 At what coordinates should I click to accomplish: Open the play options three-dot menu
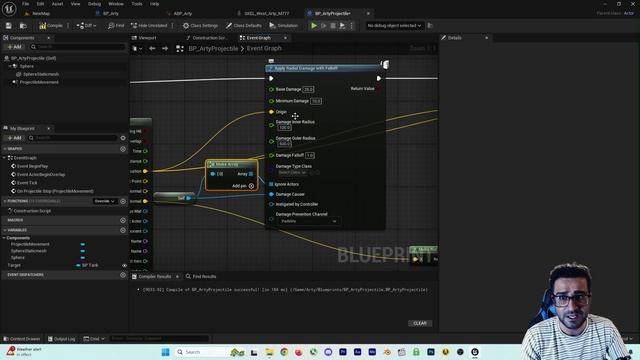click(x=351, y=26)
